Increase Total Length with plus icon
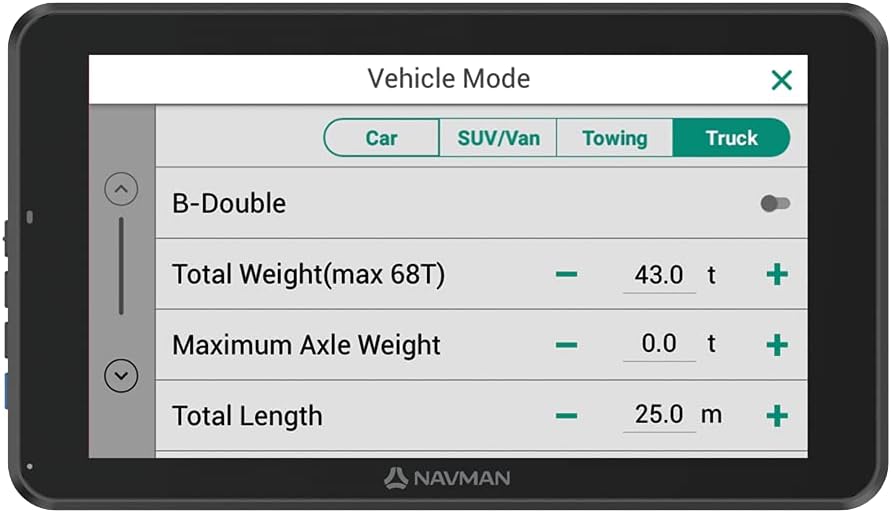The height and width of the screenshot is (513, 891). point(777,416)
